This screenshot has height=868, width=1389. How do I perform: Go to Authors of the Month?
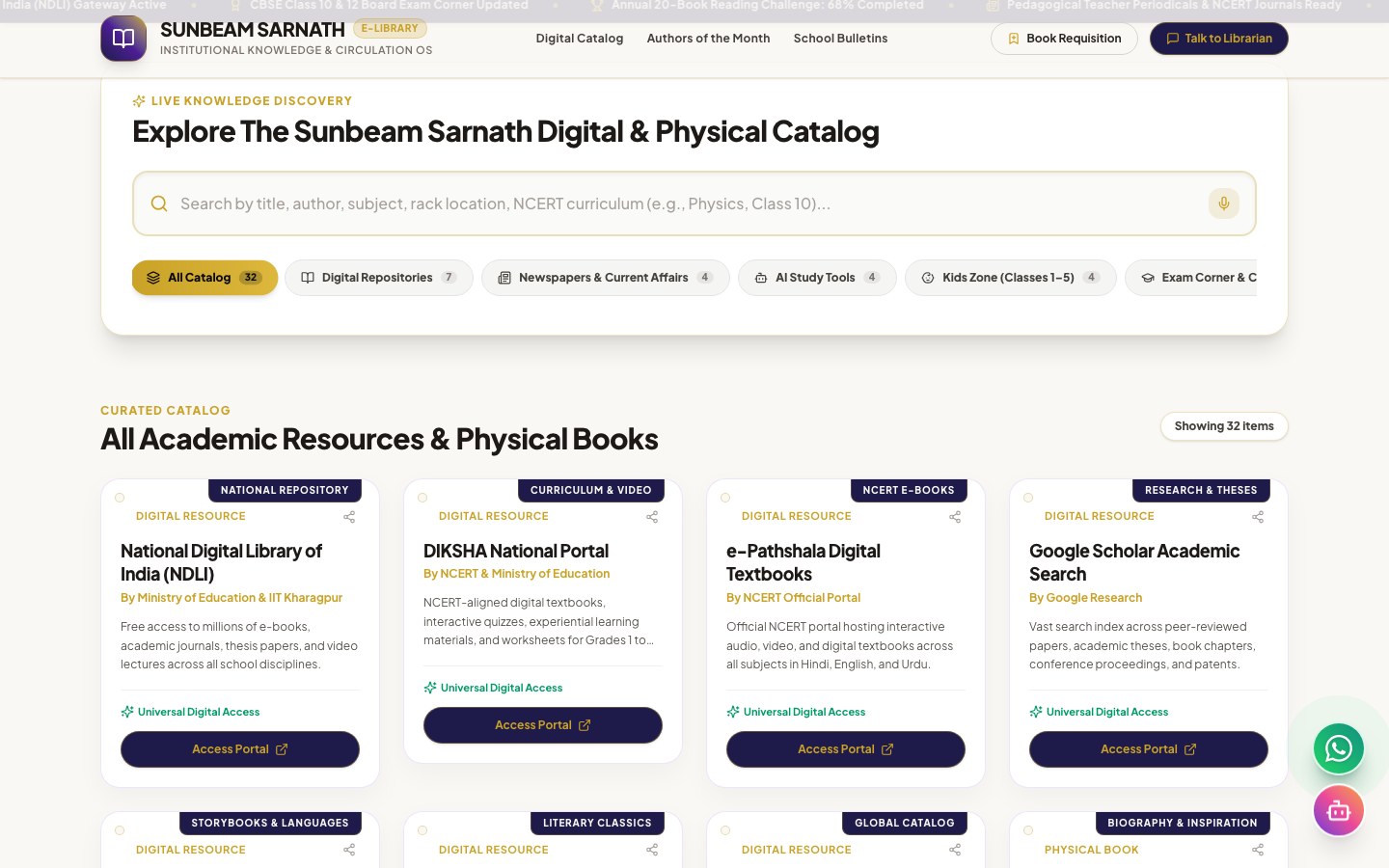(x=708, y=39)
